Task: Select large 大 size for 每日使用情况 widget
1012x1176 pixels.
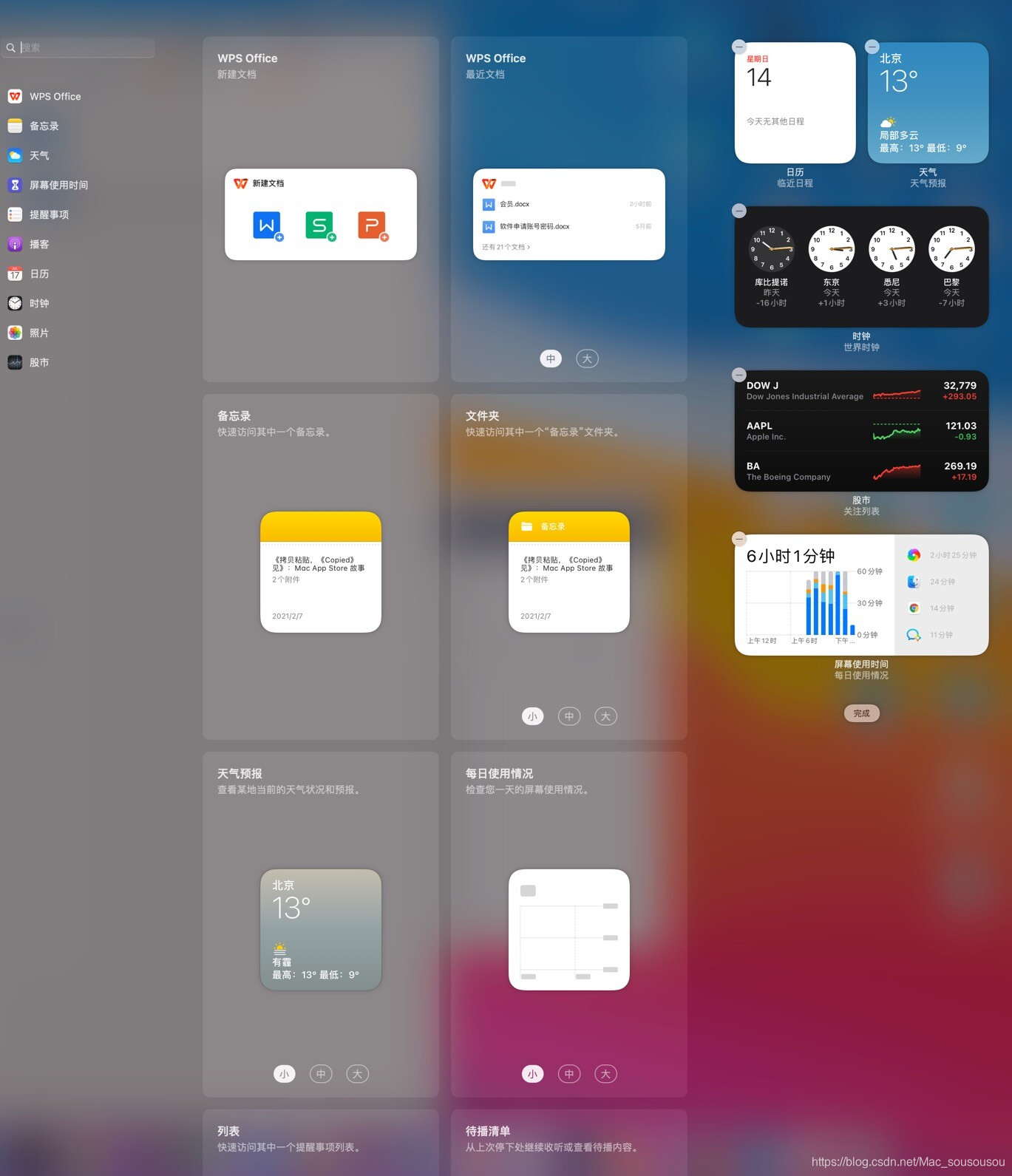Action: click(605, 1074)
